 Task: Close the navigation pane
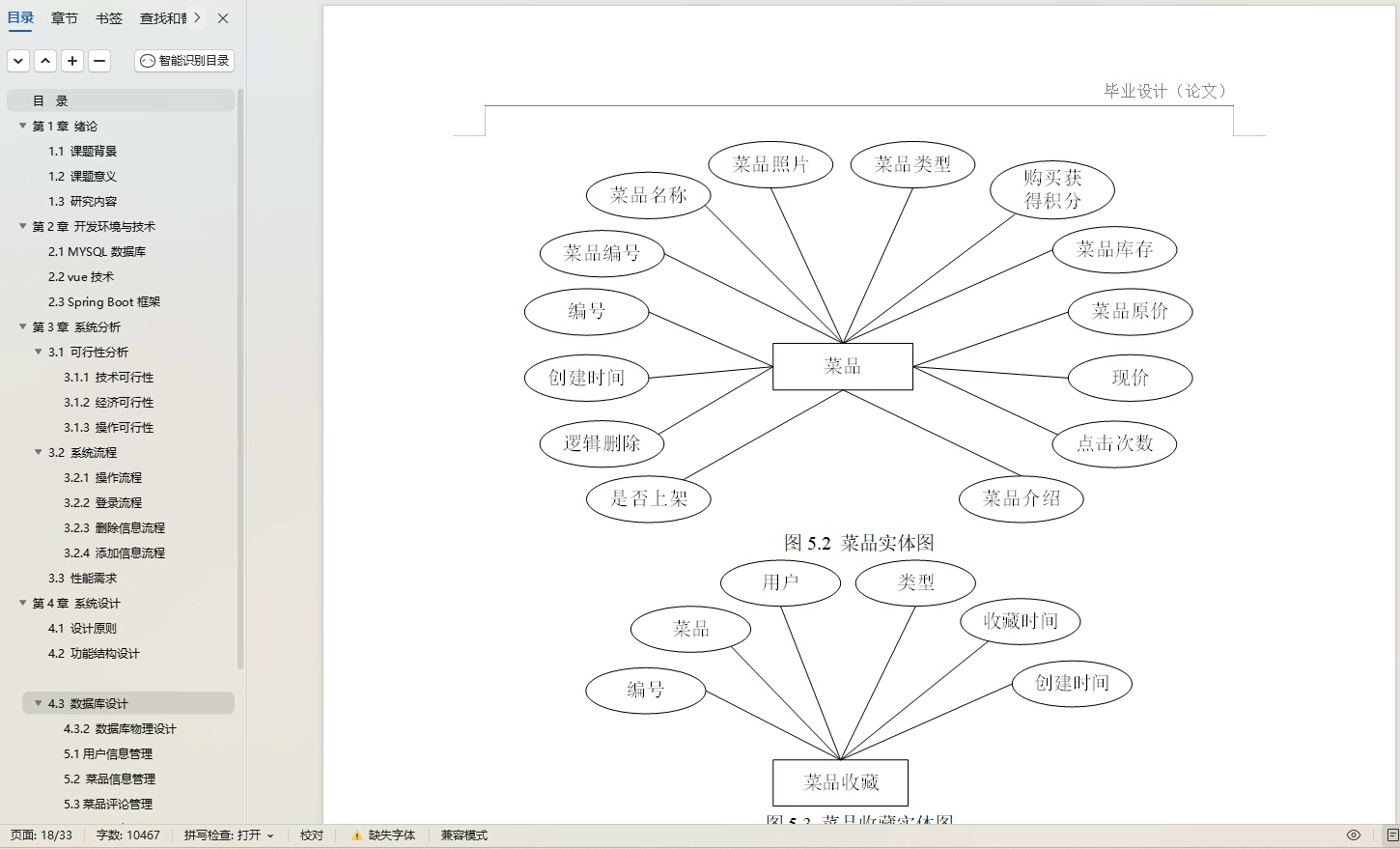coord(223,18)
